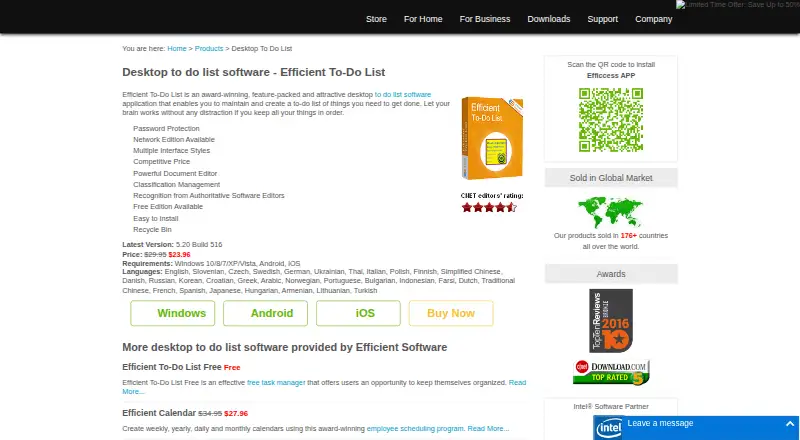
Task: Open 'employee scheduling program' link
Action: 415,429
